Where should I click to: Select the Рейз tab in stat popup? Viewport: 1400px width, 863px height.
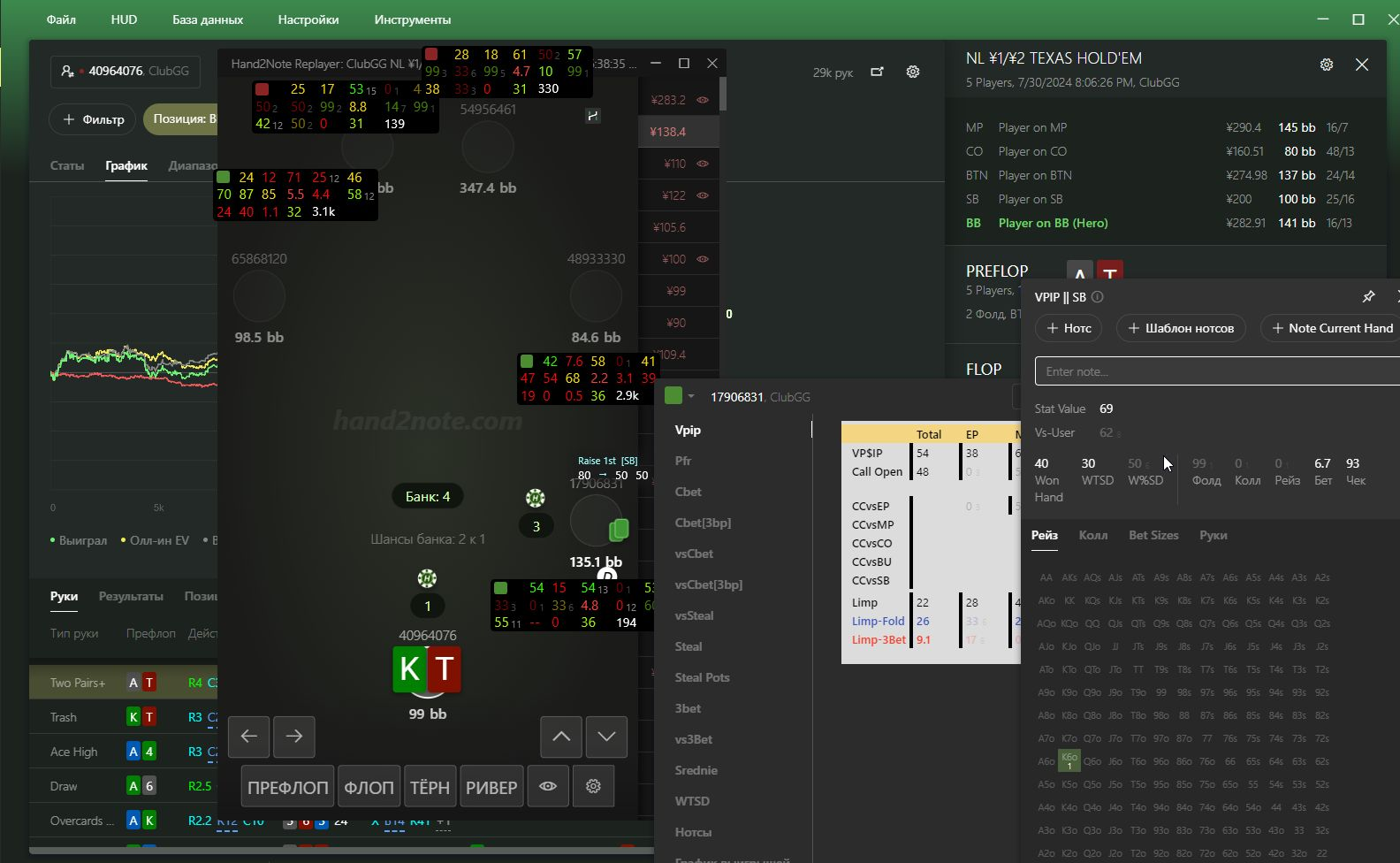tap(1045, 535)
